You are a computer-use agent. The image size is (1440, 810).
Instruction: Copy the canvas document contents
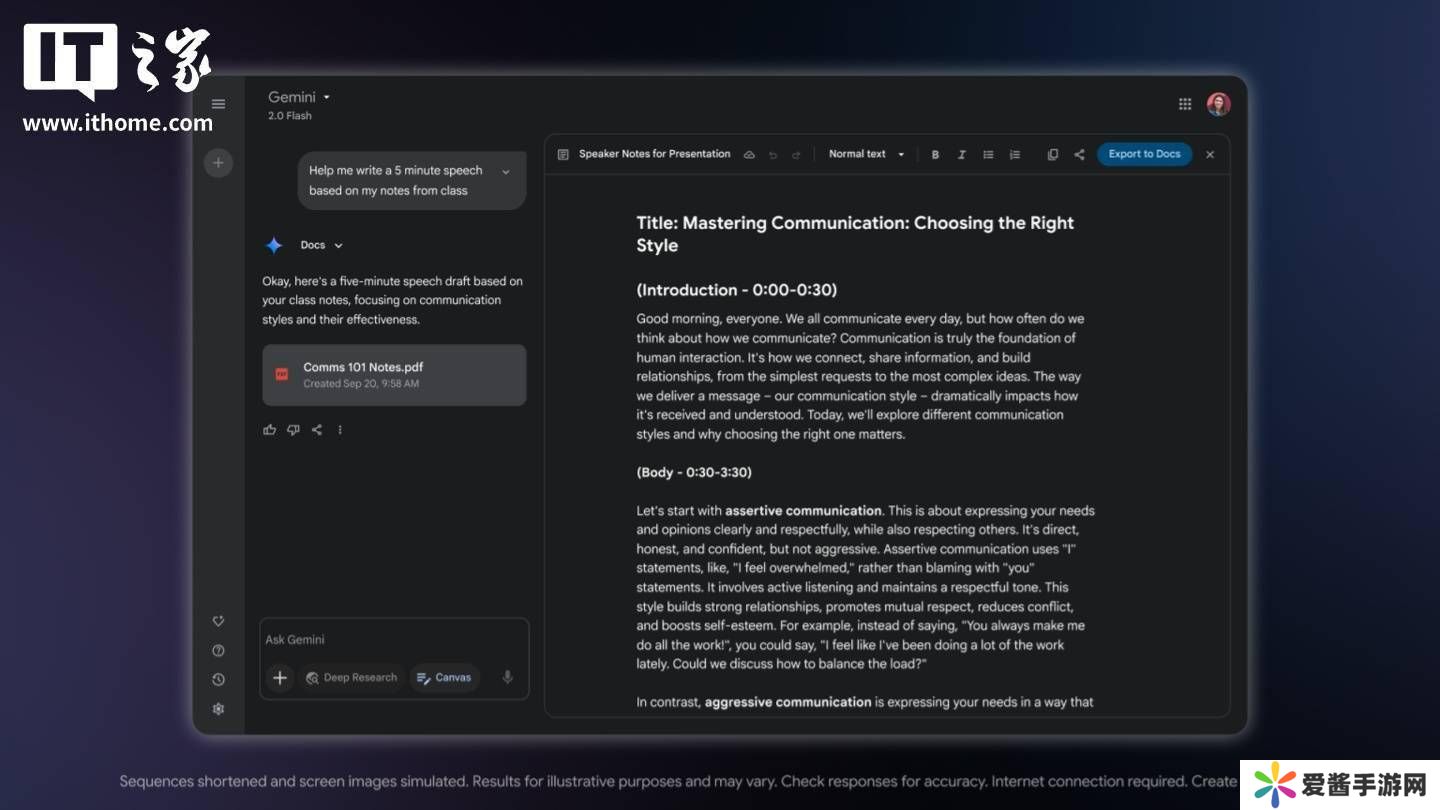click(x=1052, y=155)
